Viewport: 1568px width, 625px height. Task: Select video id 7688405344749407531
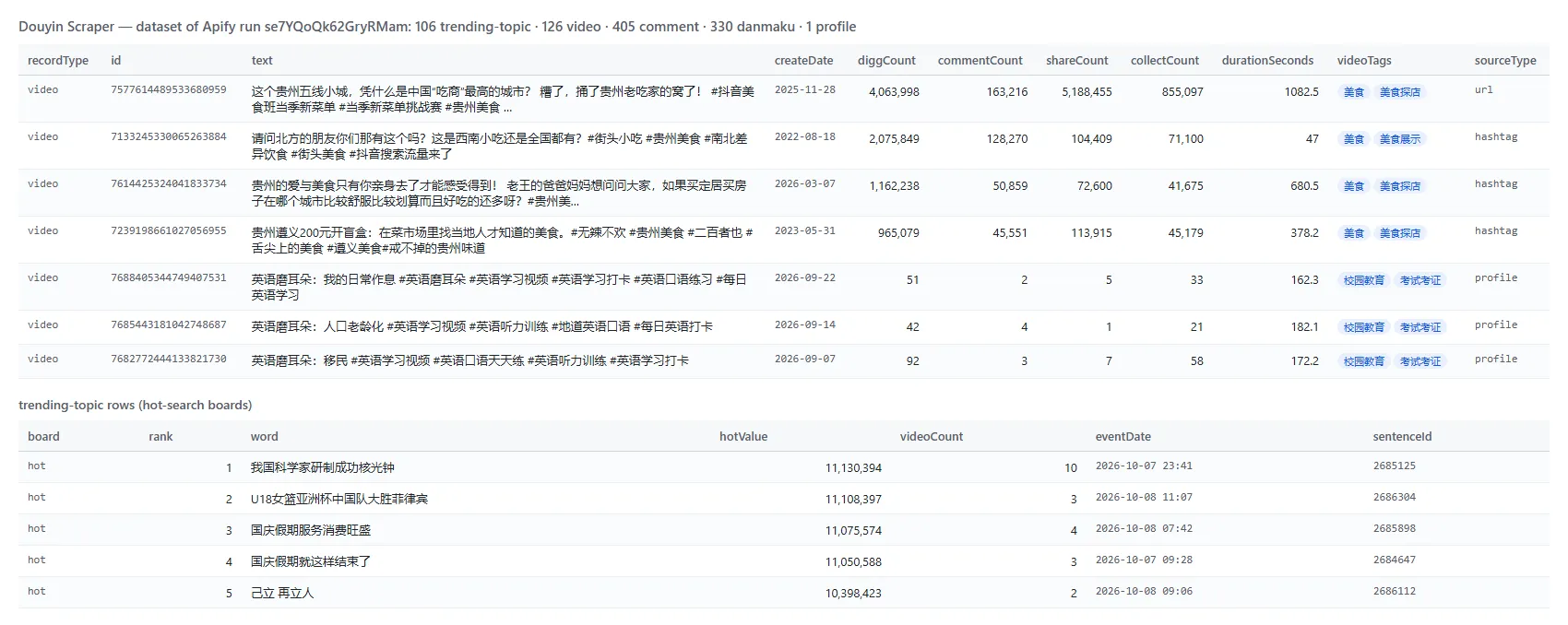click(x=168, y=278)
